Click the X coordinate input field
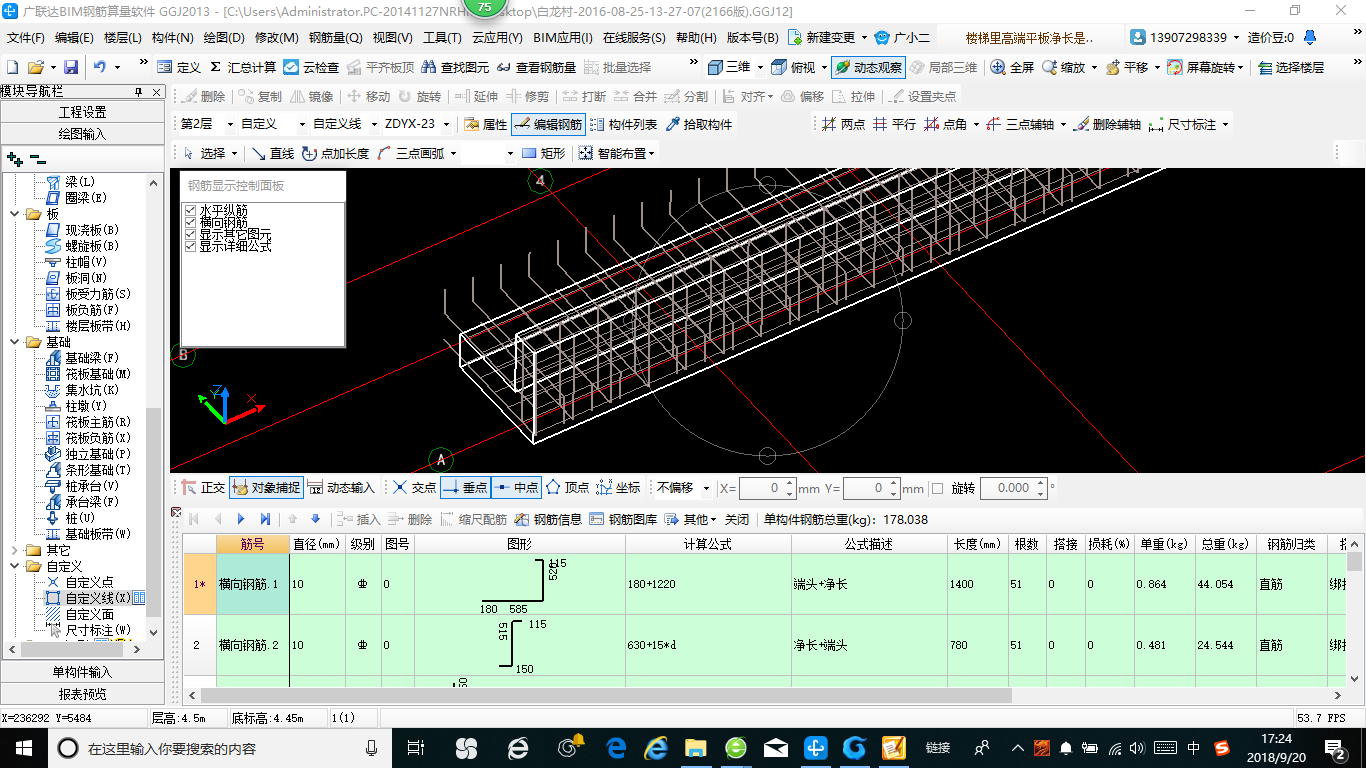Image resolution: width=1366 pixels, height=768 pixels. tap(767, 488)
